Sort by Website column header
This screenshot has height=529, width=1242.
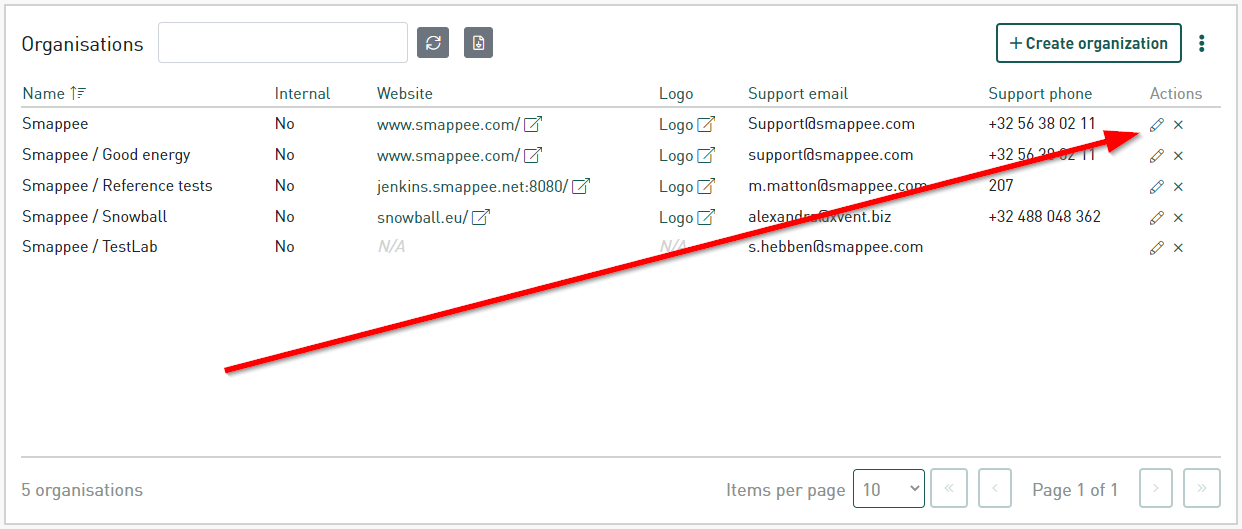[x=405, y=93]
